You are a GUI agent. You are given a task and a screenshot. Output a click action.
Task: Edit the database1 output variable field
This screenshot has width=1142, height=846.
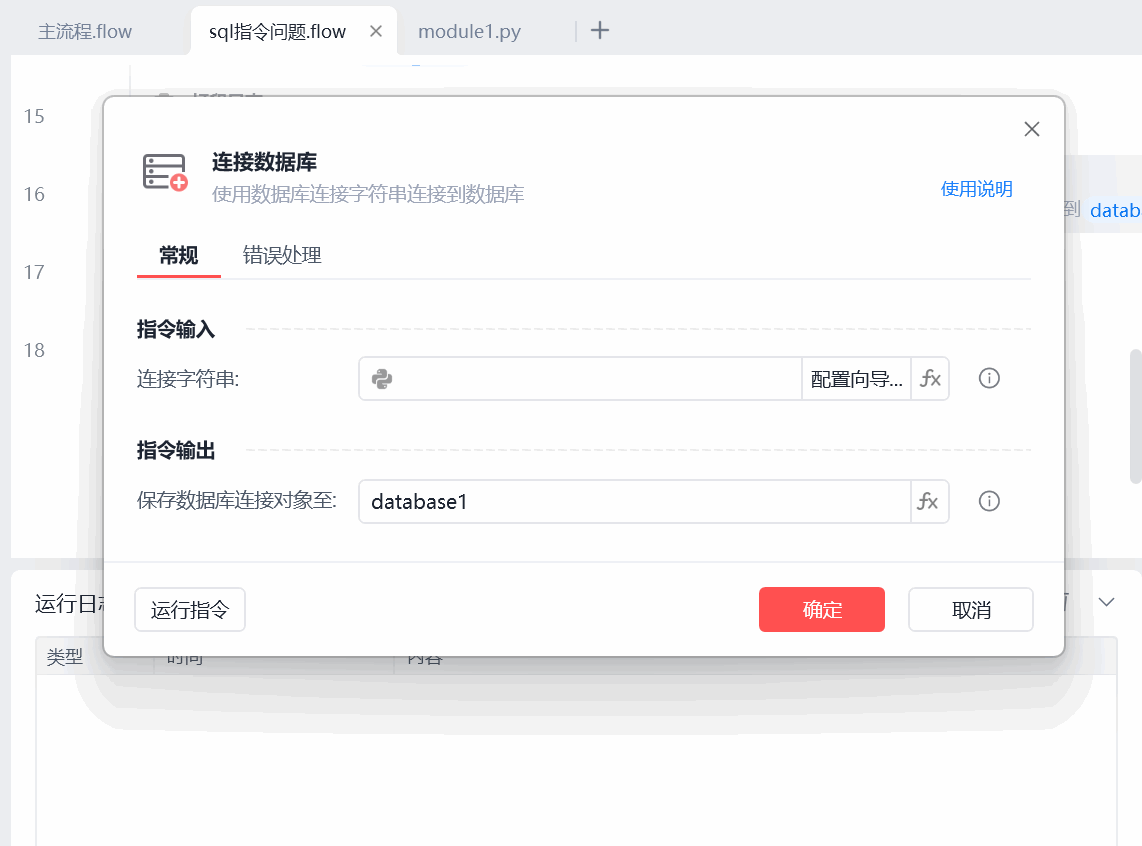coord(634,502)
